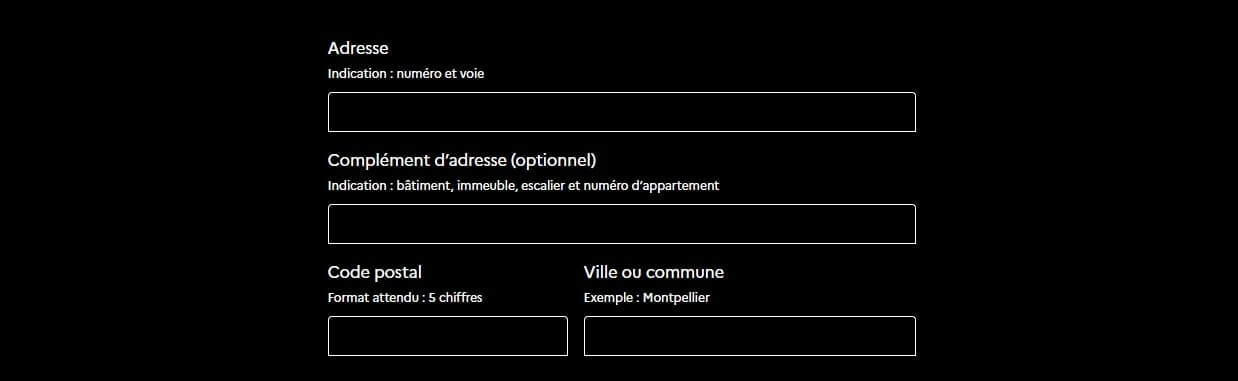Click the "Code postal" label text
Image resolution: width=1238 pixels, height=381 pixels.
375,272
